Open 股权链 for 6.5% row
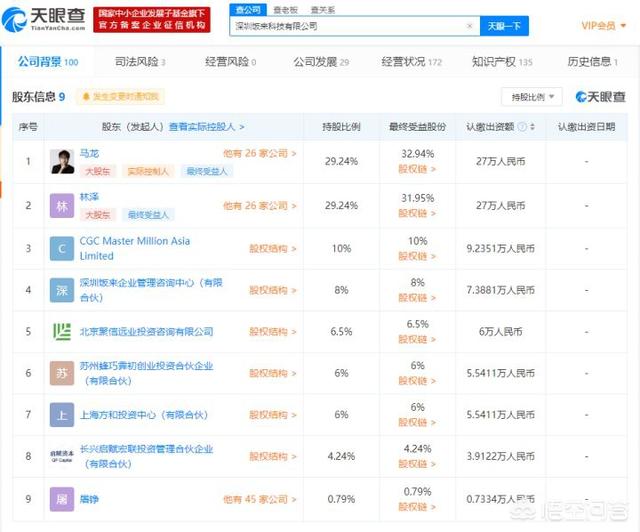This screenshot has width=640, height=532. [x=417, y=339]
